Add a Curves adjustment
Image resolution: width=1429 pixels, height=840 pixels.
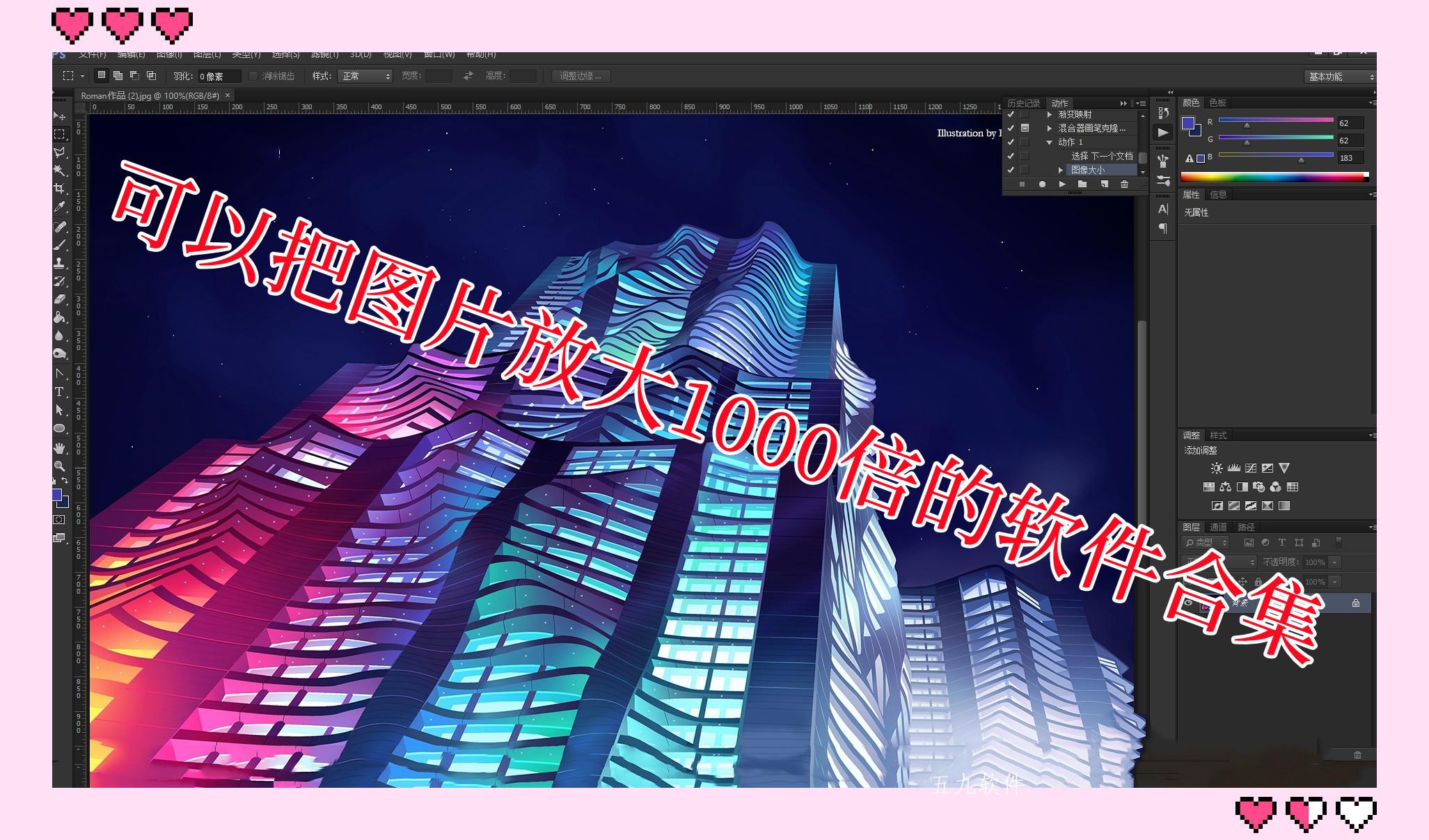tap(1251, 468)
